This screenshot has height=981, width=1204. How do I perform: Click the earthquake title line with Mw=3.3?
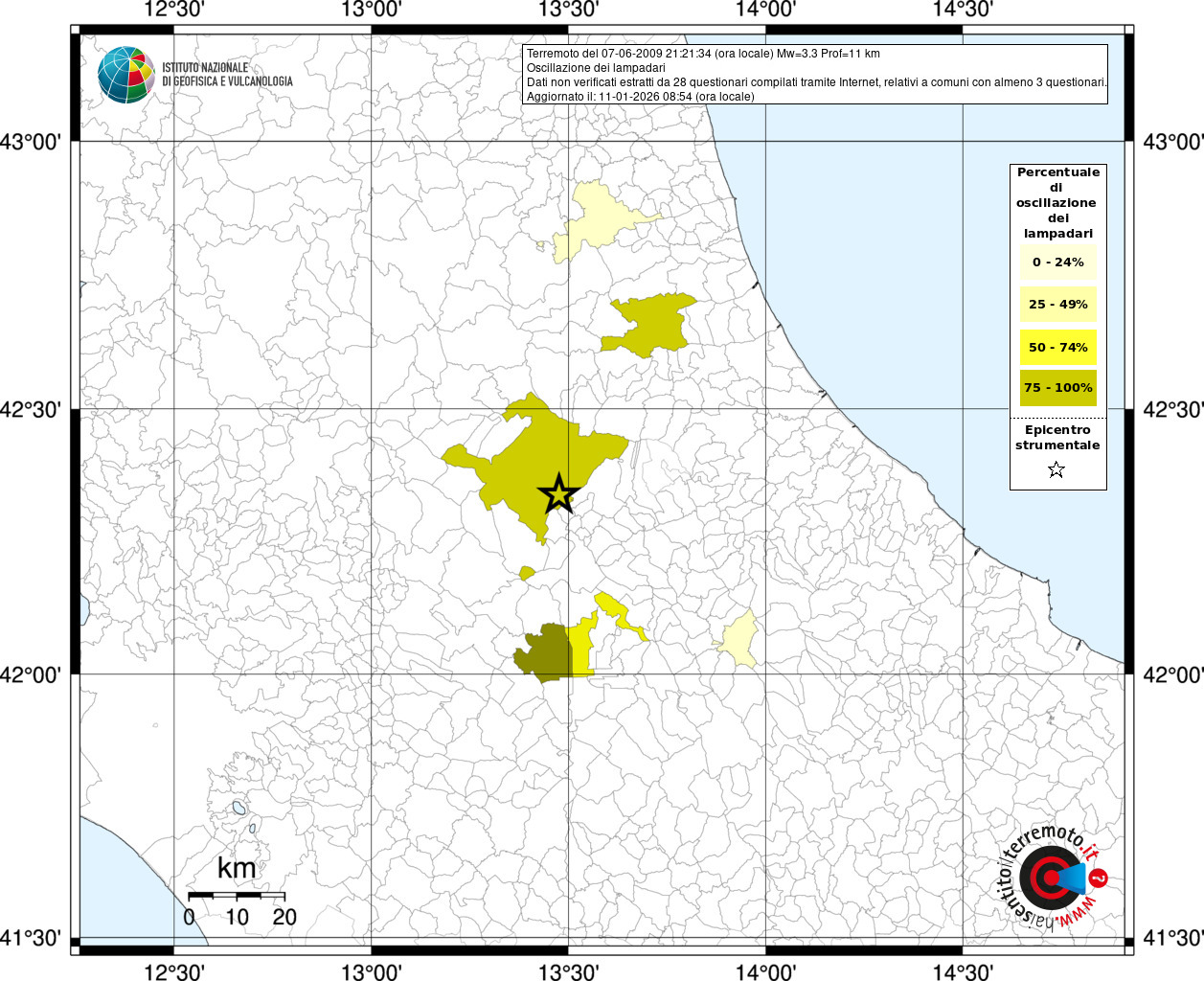703,54
